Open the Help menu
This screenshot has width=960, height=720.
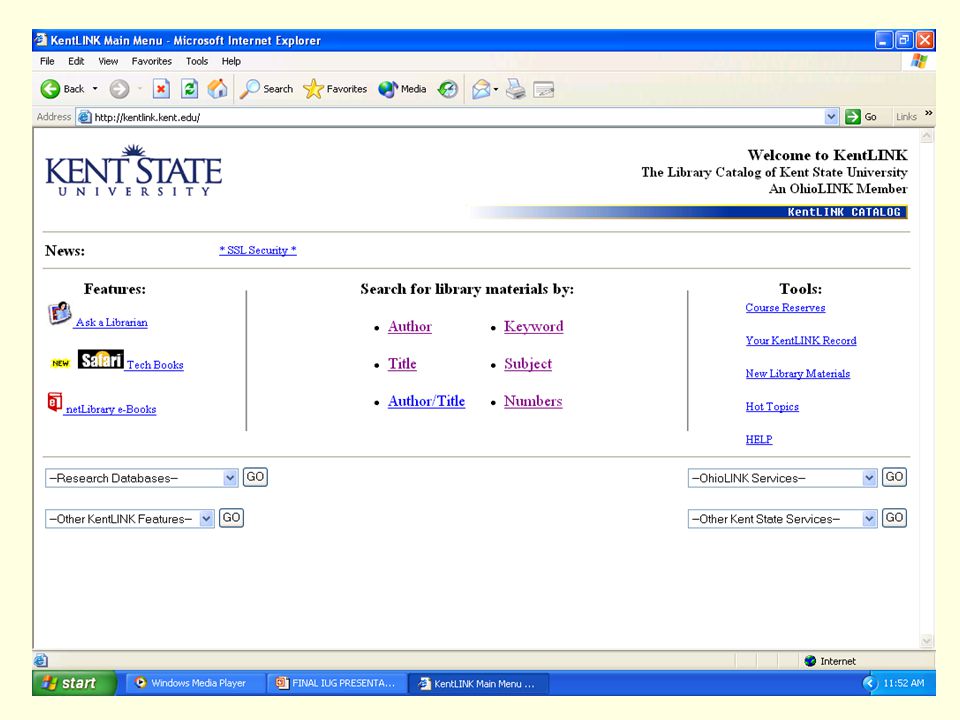pos(231,61)
